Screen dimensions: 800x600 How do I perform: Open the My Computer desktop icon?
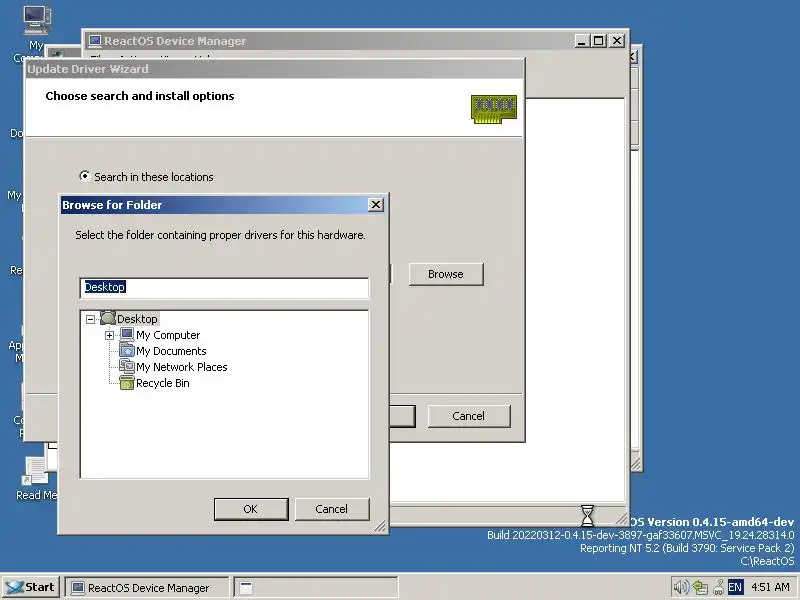pyautogui.click(x=36, y=20)
